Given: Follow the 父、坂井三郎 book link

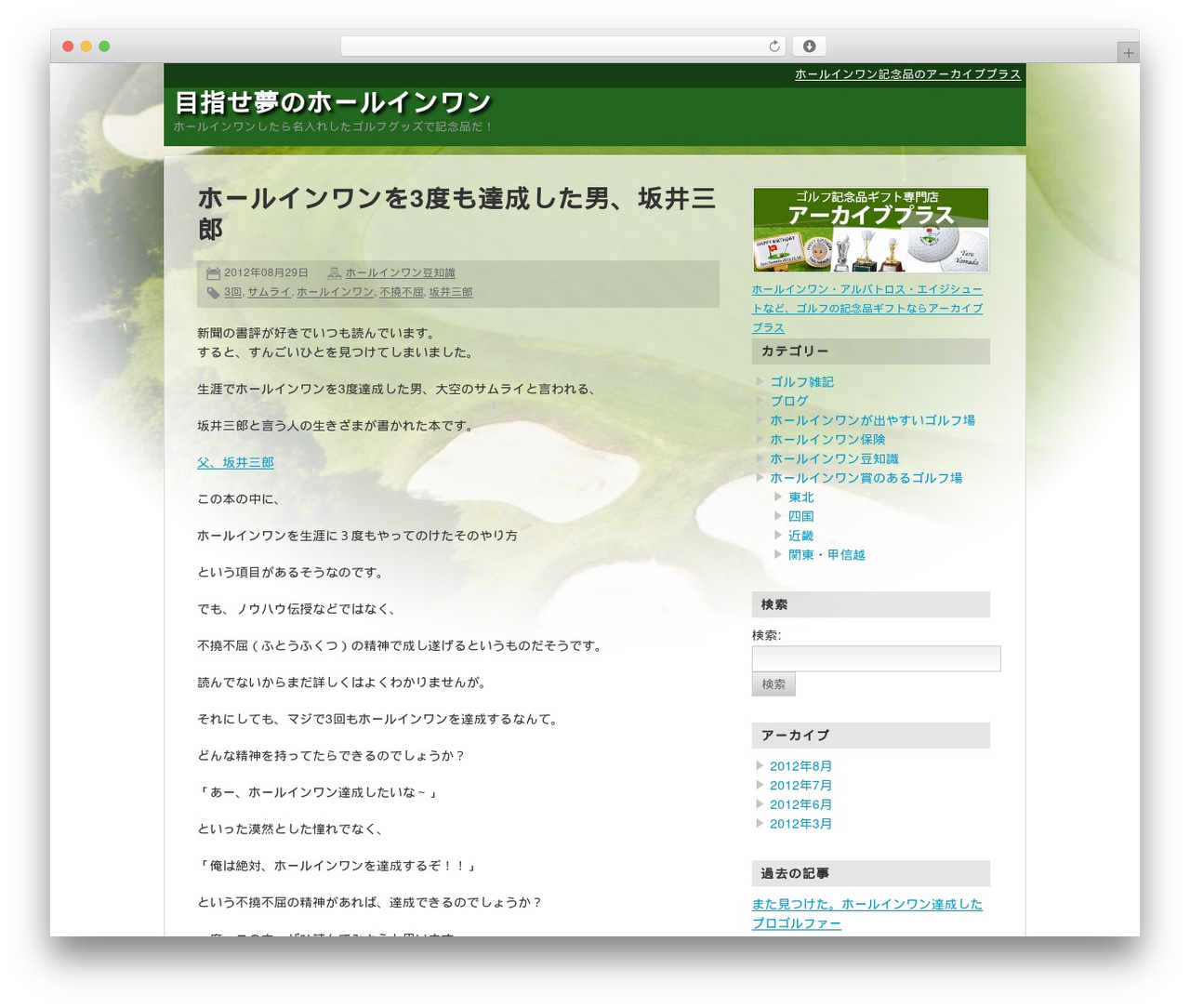Looking at the screenshot, I should (x=235, y=463).
